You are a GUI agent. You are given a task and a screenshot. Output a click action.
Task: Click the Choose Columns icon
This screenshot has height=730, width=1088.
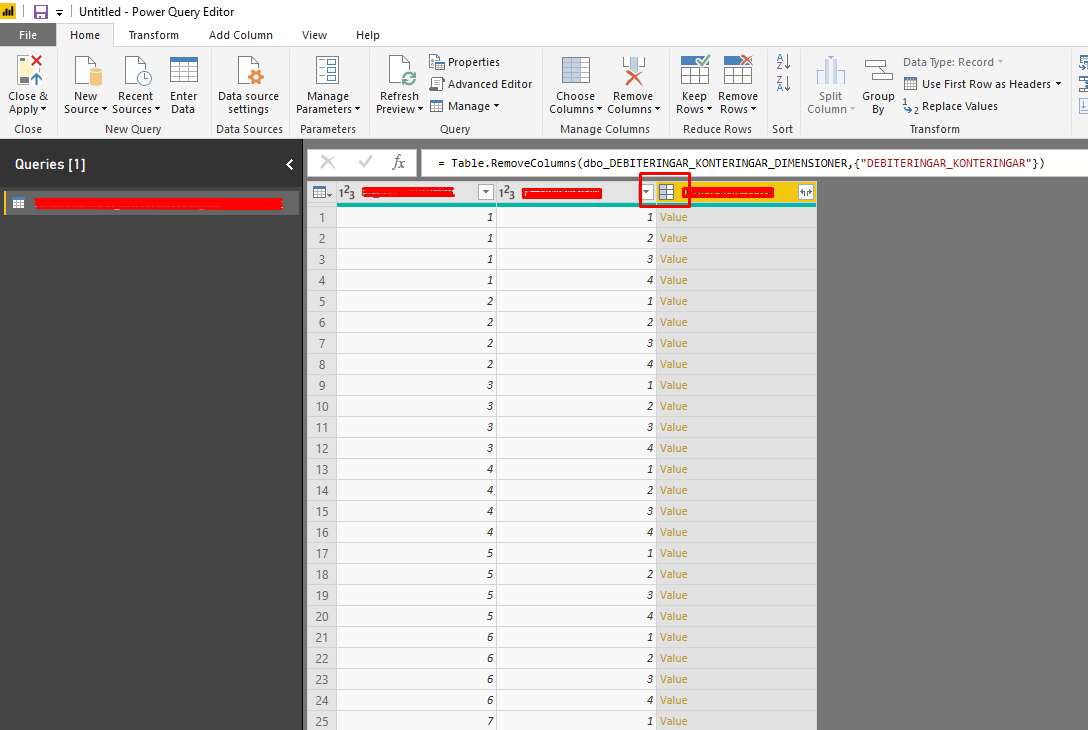point(576,70)
